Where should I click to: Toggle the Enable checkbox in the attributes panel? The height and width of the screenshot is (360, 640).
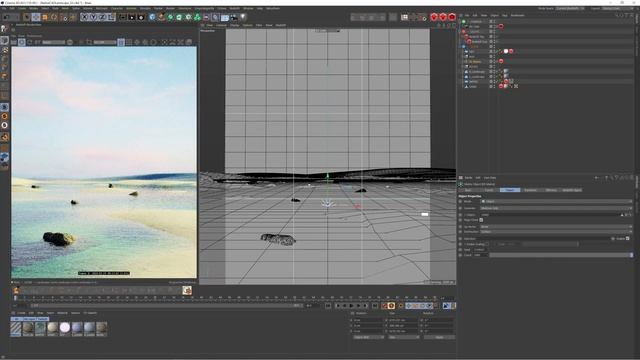click(628, 238)
